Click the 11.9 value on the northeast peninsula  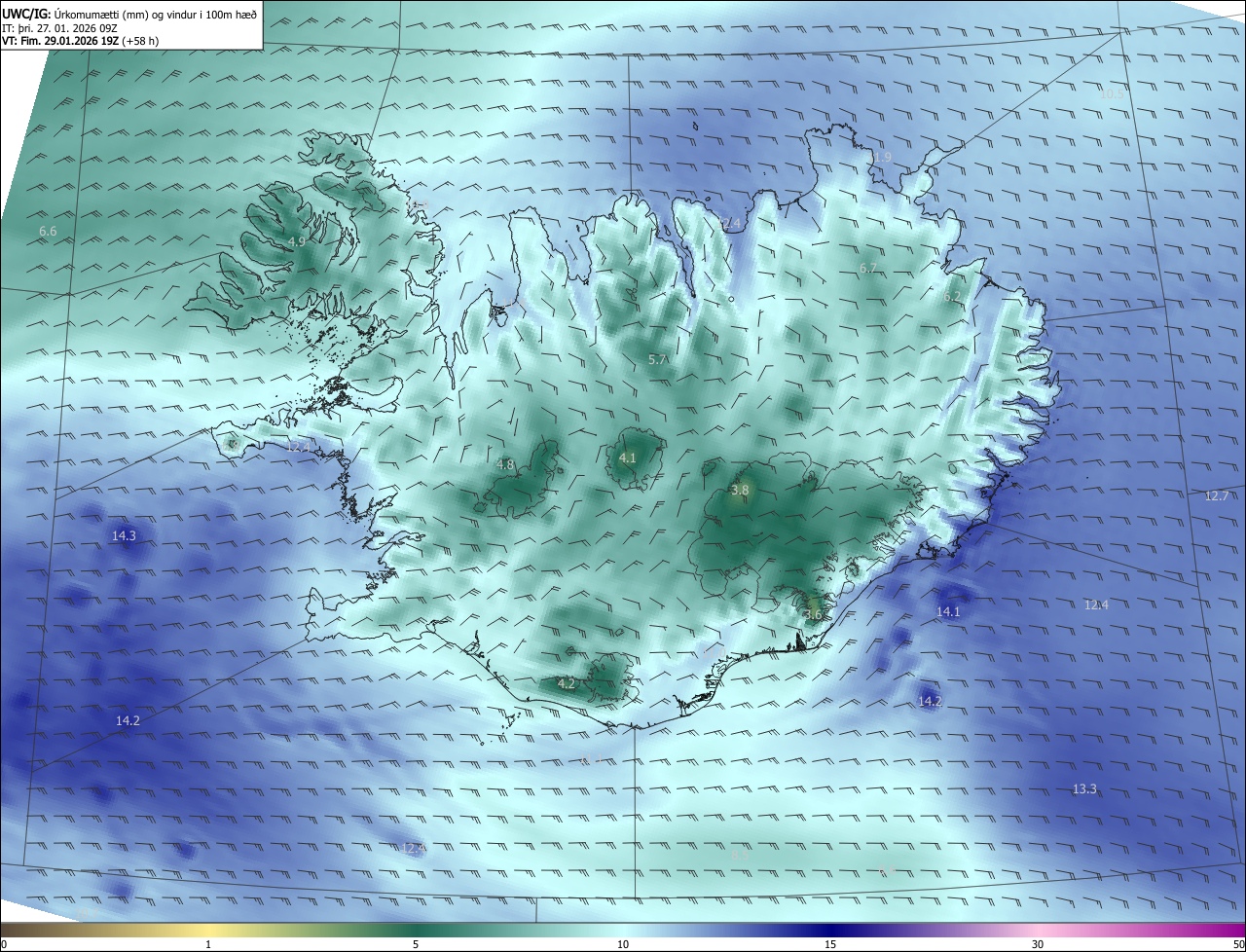(x=878, y=158)
